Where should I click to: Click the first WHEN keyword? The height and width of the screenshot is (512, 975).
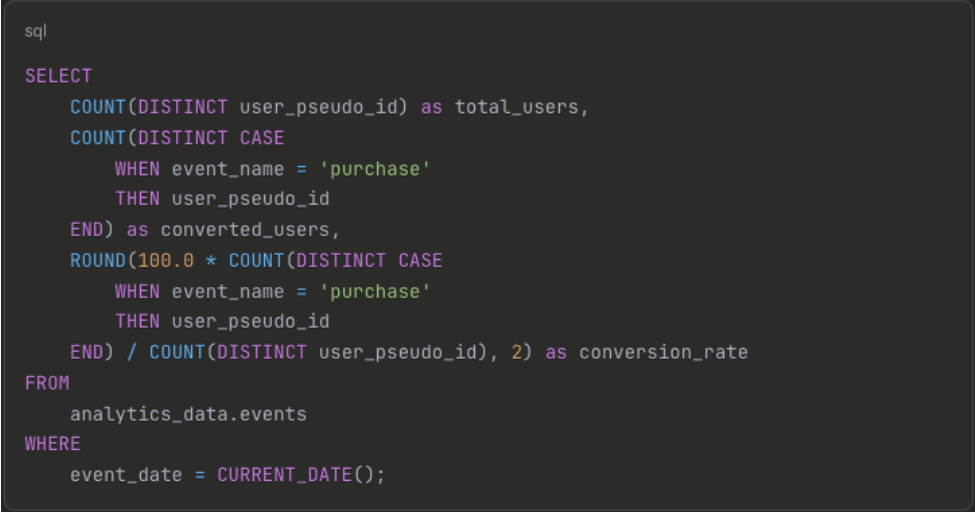pos(137,168)
